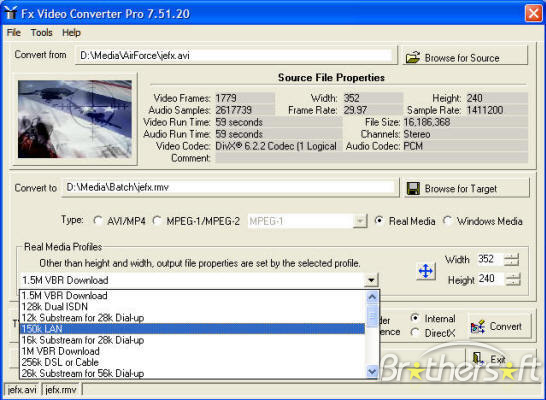
Task: Pick 26k Substream for 56k Dial-up
Action: pyautogui.click(x=193, y=373)
